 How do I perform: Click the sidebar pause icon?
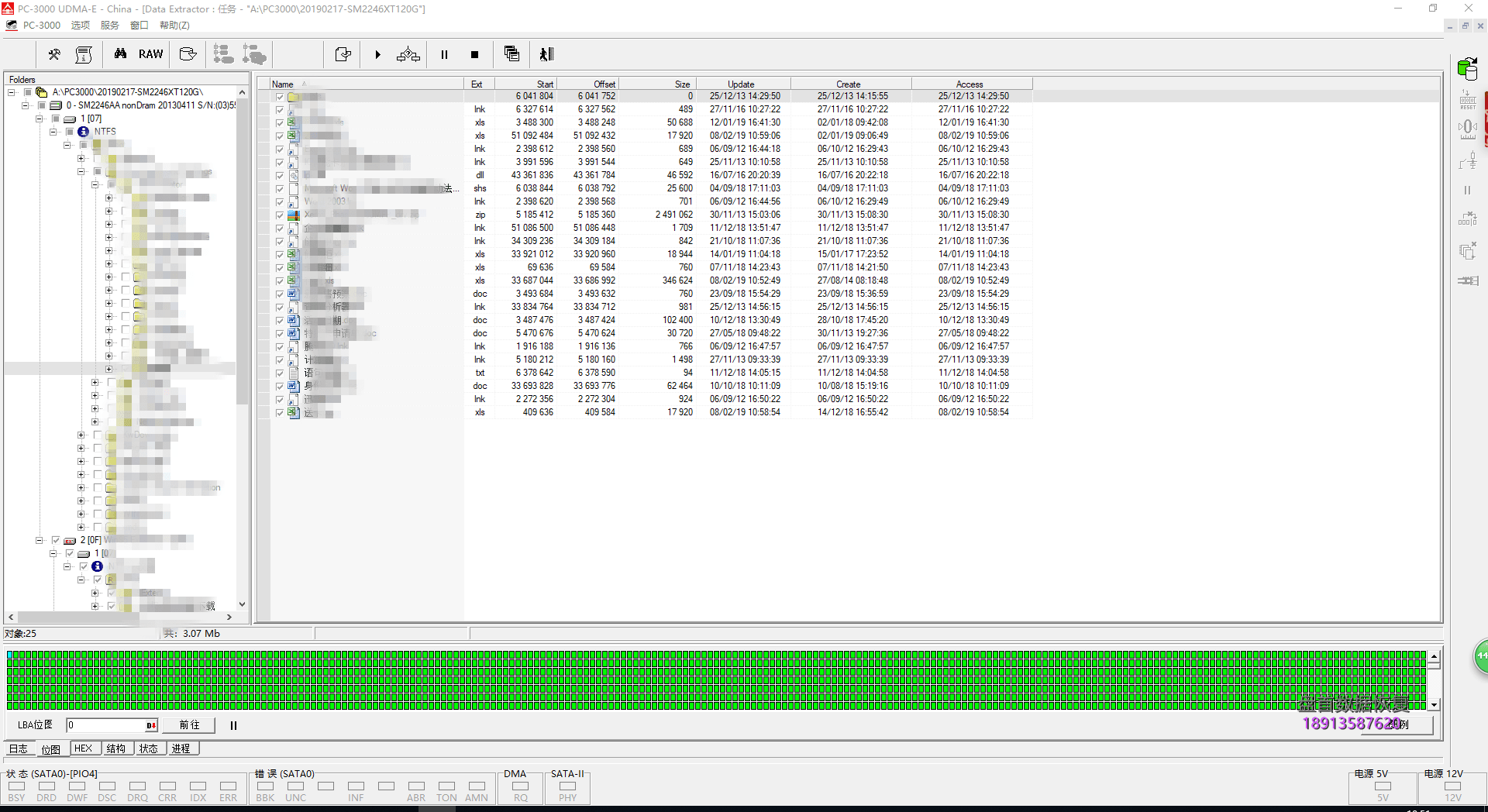[x=1467, y=190]
